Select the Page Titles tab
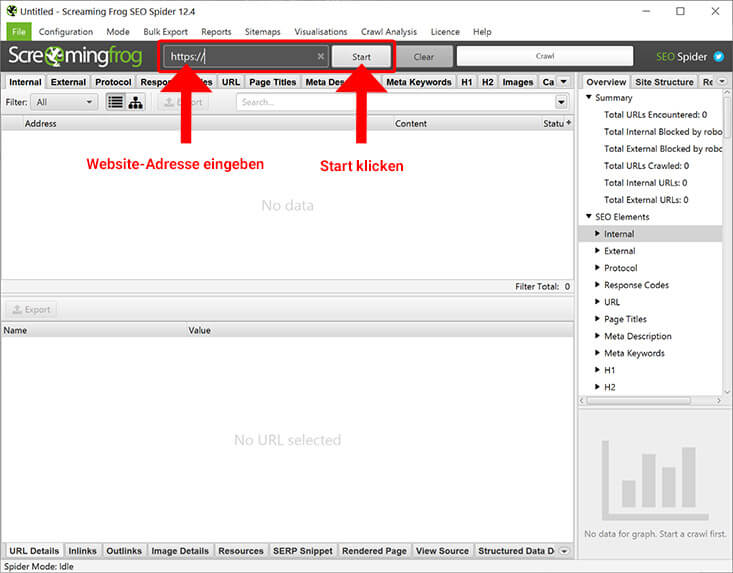 273,82
